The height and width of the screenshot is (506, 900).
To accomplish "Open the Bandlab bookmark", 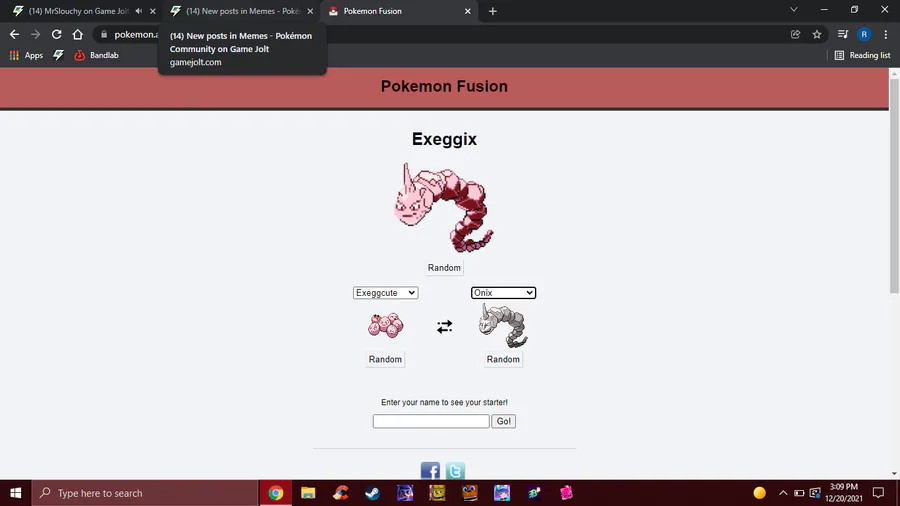I will click(96, 55).
